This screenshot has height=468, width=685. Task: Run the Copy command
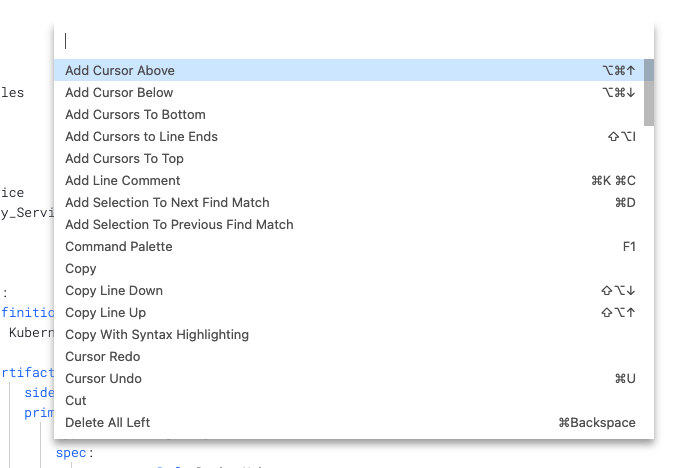pos(81,268)
